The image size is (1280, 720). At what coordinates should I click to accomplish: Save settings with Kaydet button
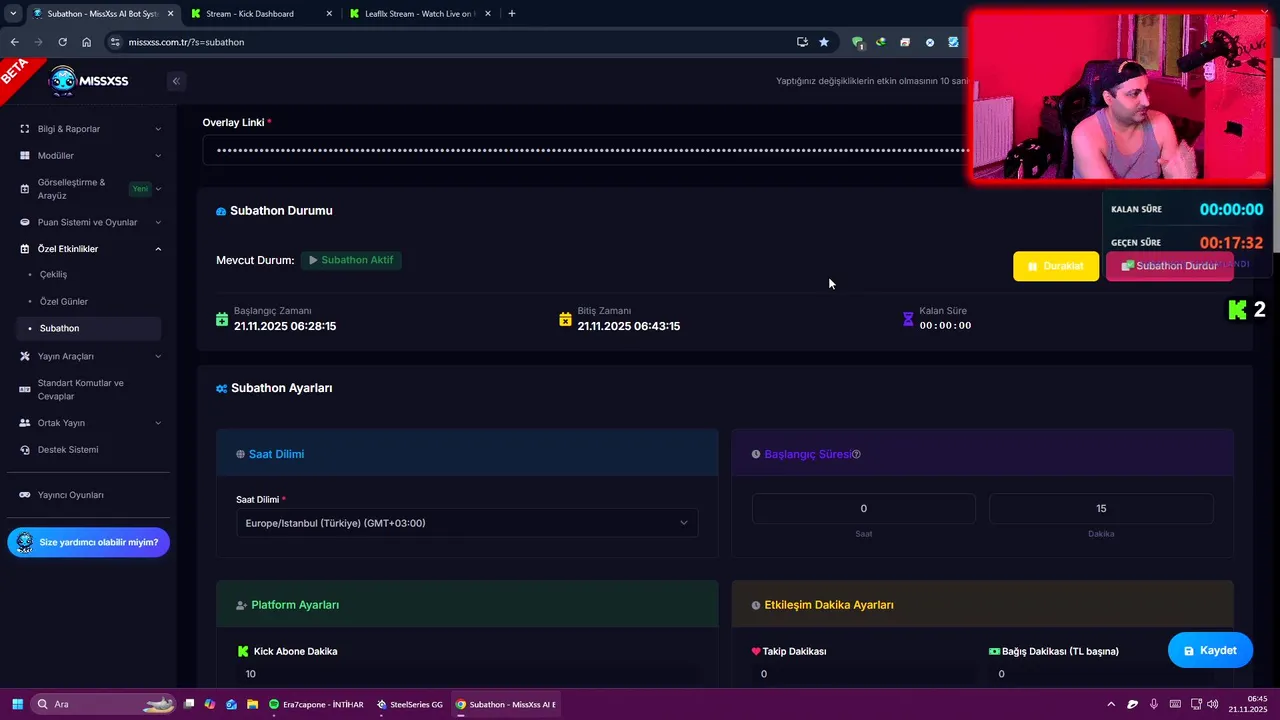(x=1210, y=650)
